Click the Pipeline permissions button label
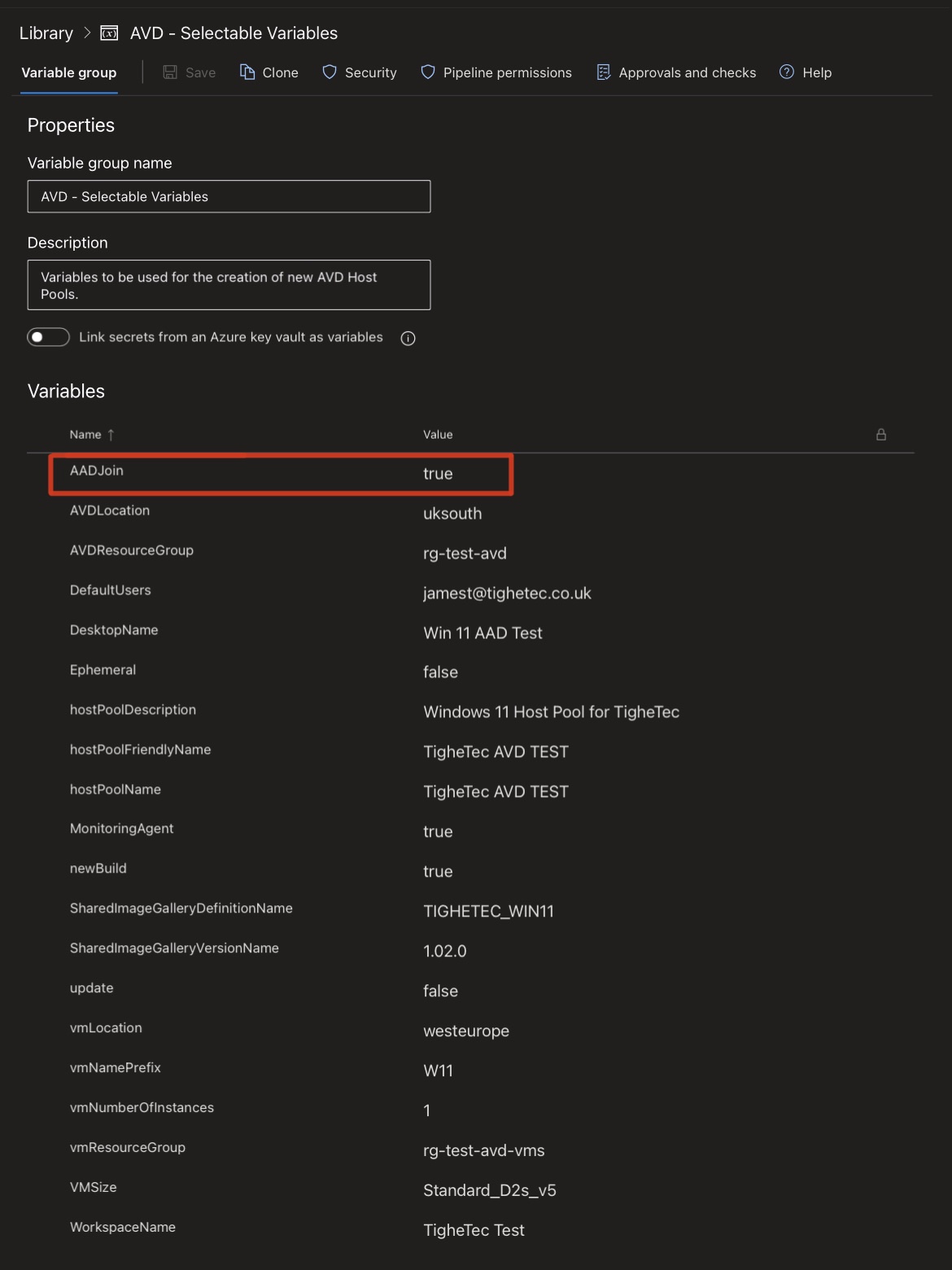 507,72
